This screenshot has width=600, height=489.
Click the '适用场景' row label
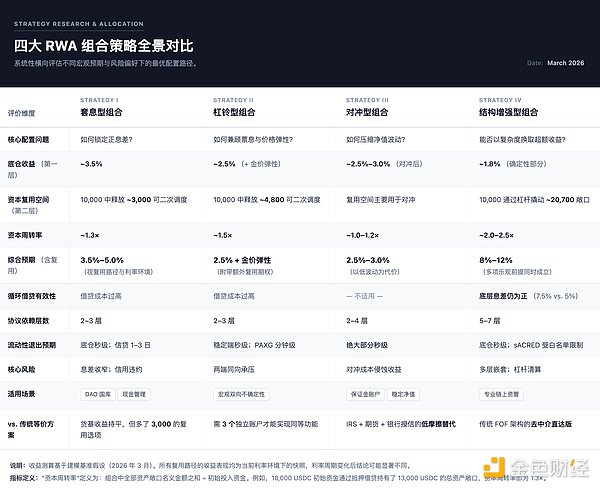[x=21, y=394]
